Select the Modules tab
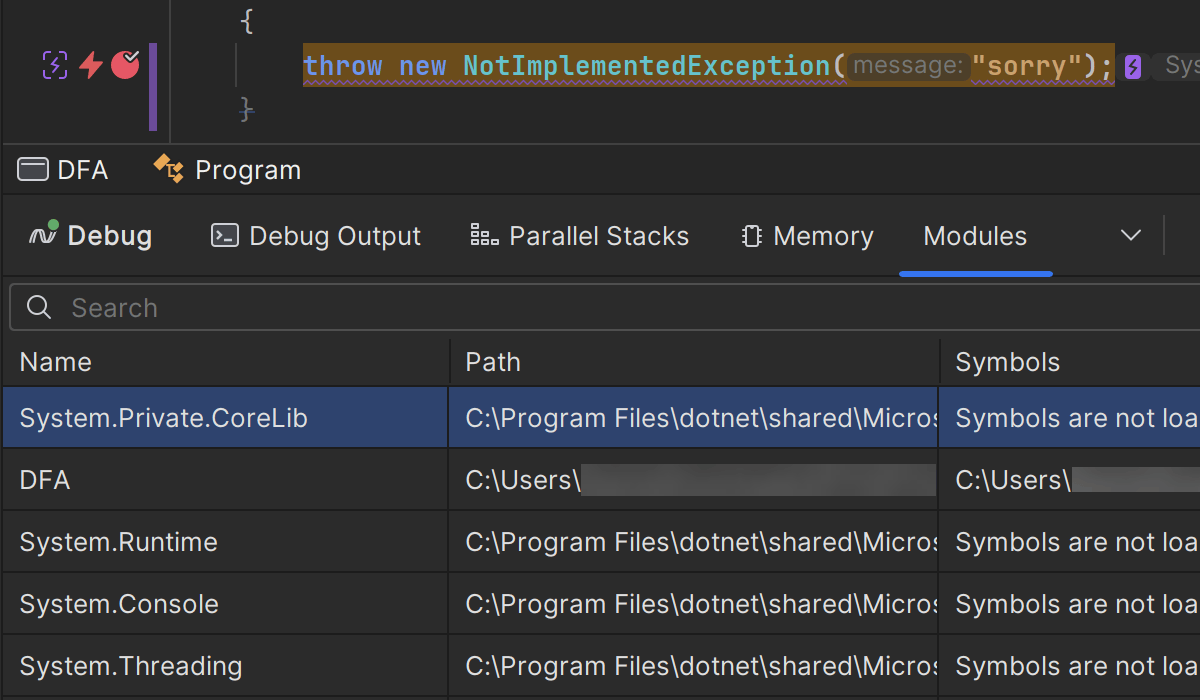This screenshot has width=1200, height=700. pos(975,236)
